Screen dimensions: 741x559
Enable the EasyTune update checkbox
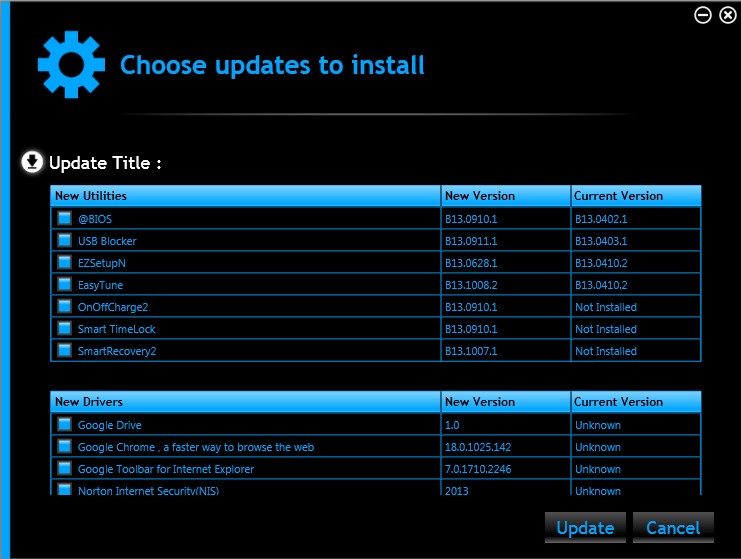pyautogui.click(x=64, y=284)
